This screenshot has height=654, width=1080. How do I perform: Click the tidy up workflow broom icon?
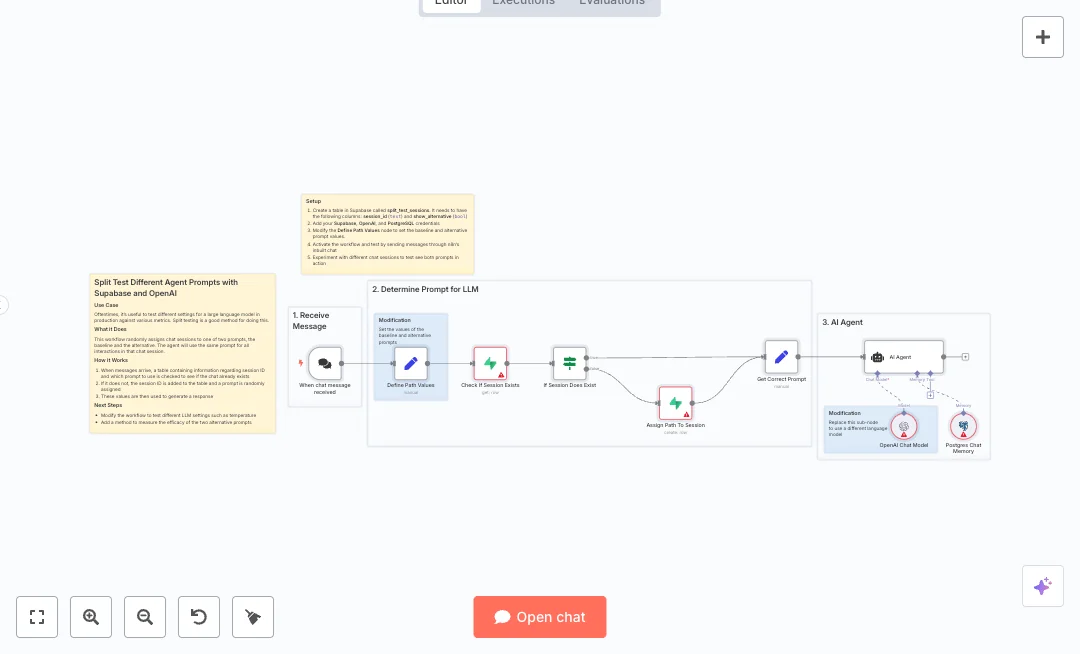(x=253, y=617)
